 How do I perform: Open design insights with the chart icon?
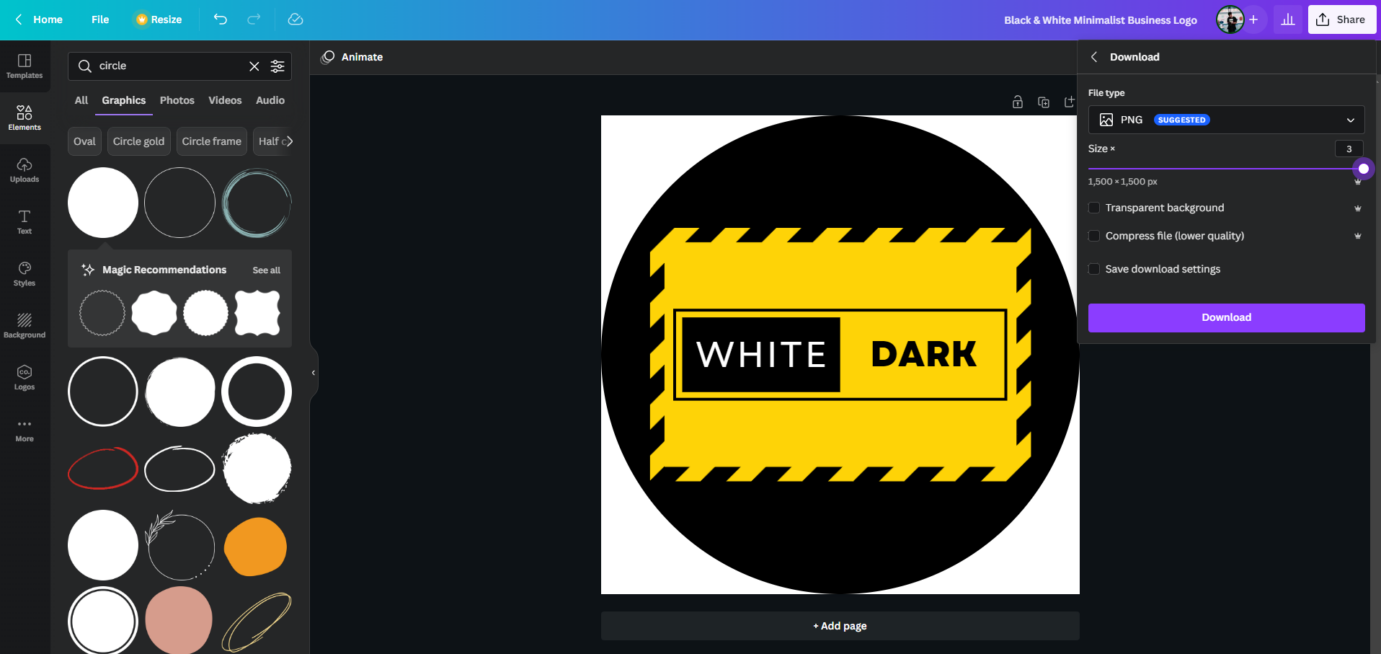[1287, 19]
